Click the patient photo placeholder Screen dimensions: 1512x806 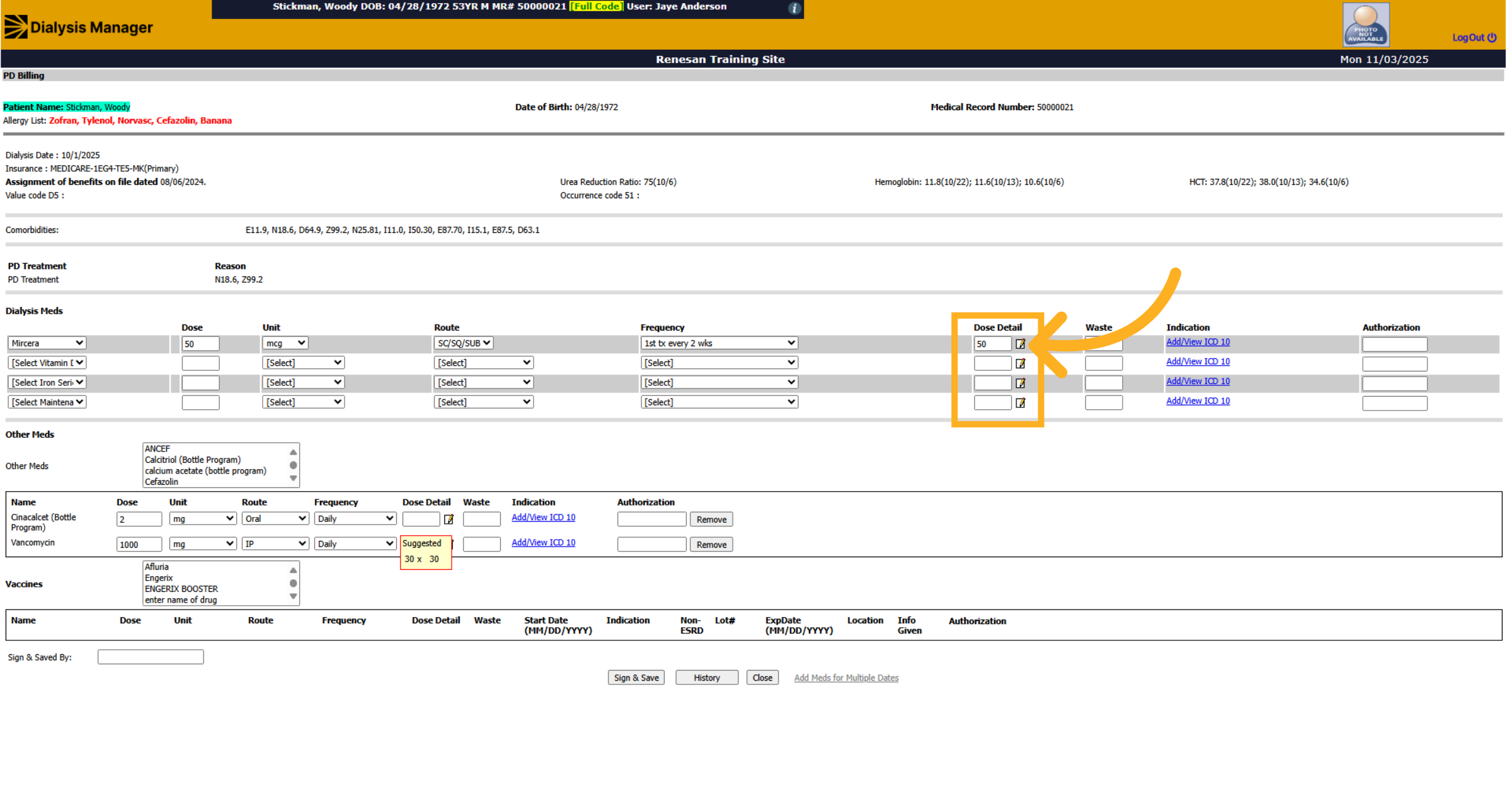click(x=1366, y=25)
